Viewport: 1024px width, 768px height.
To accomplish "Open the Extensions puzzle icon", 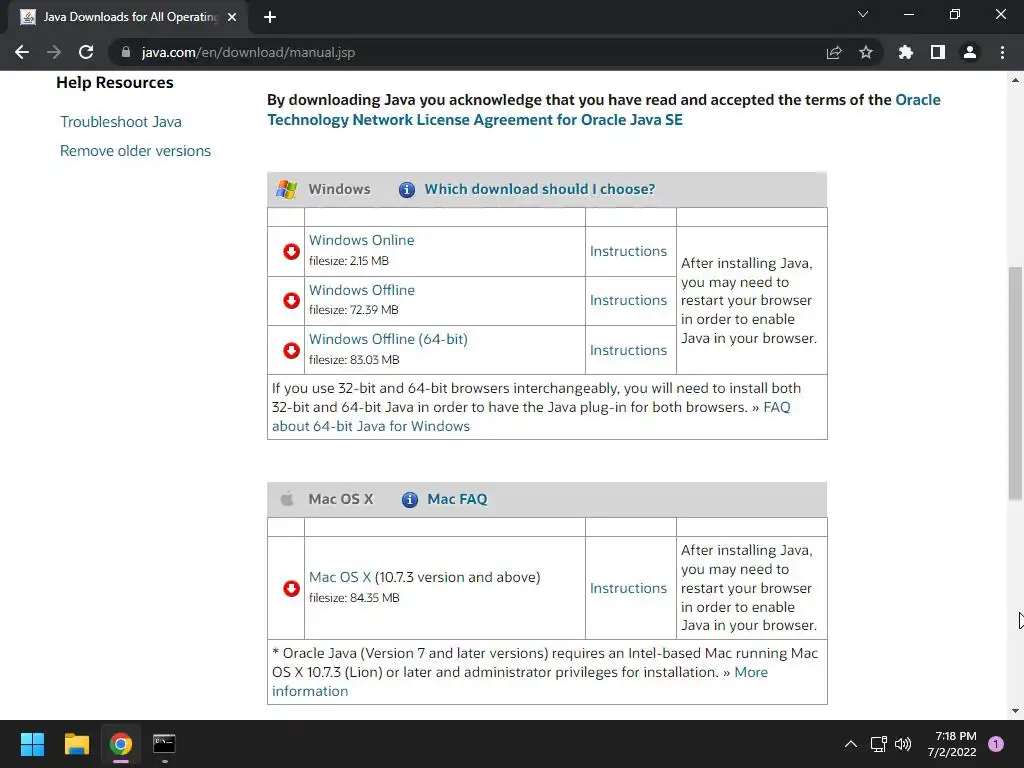I will click(905, 52).
